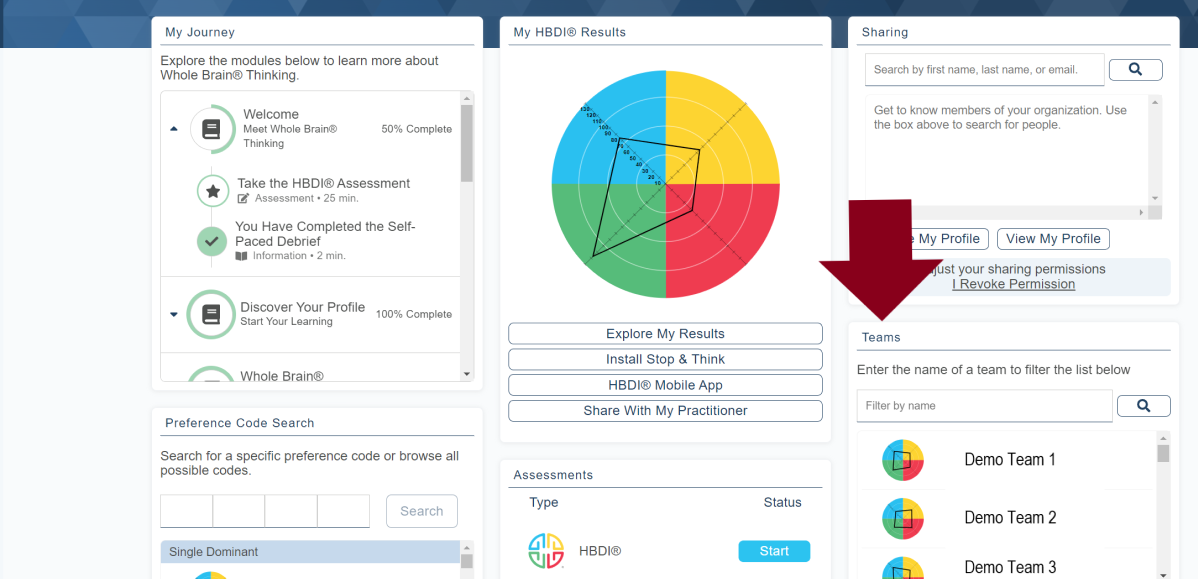Click the HBDI assessment logo icon
The height and width of the screenshot is (579, 1198).
pos(546,551)
